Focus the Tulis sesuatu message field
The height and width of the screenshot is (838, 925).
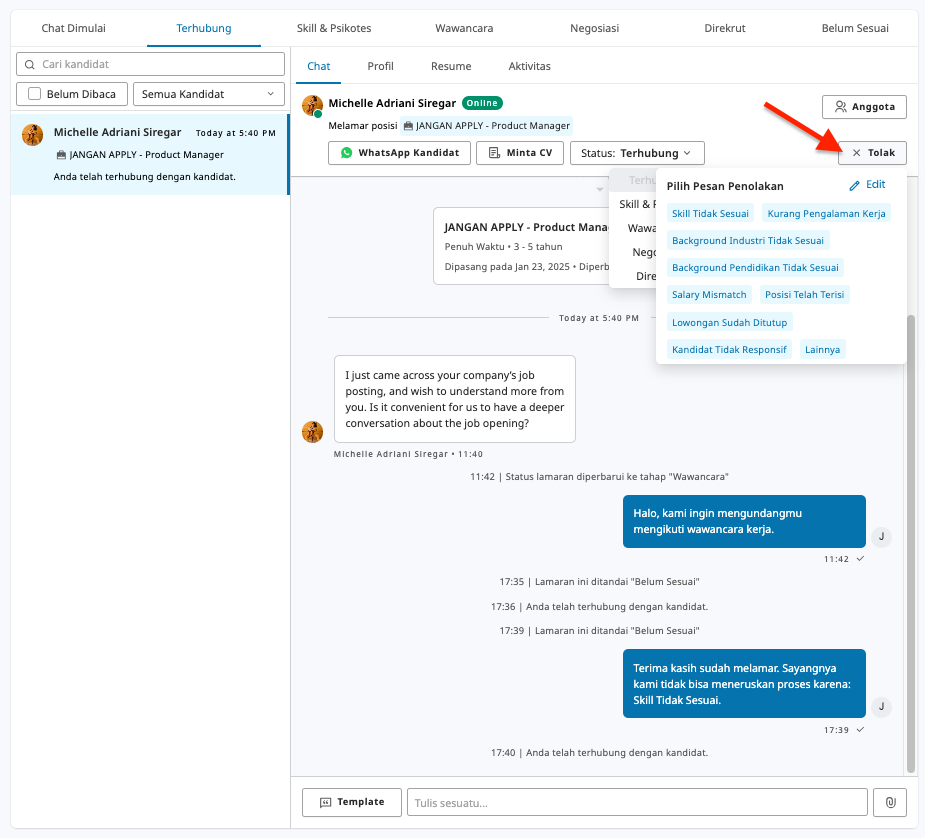(637, 803)
